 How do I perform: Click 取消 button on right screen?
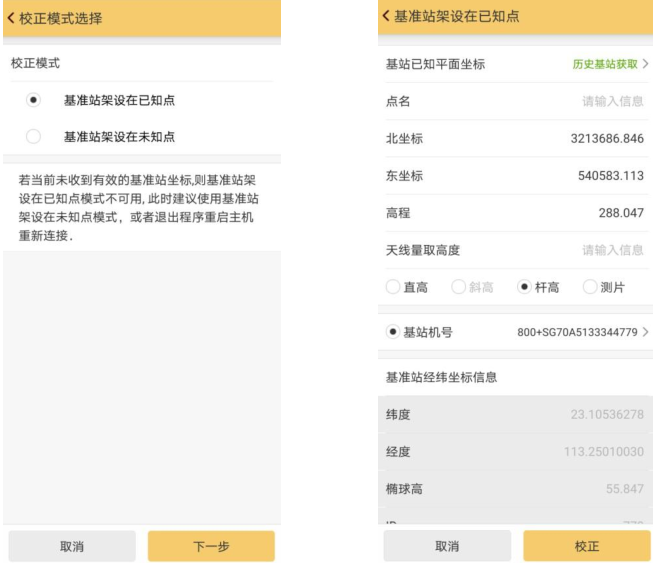(446, 546)
